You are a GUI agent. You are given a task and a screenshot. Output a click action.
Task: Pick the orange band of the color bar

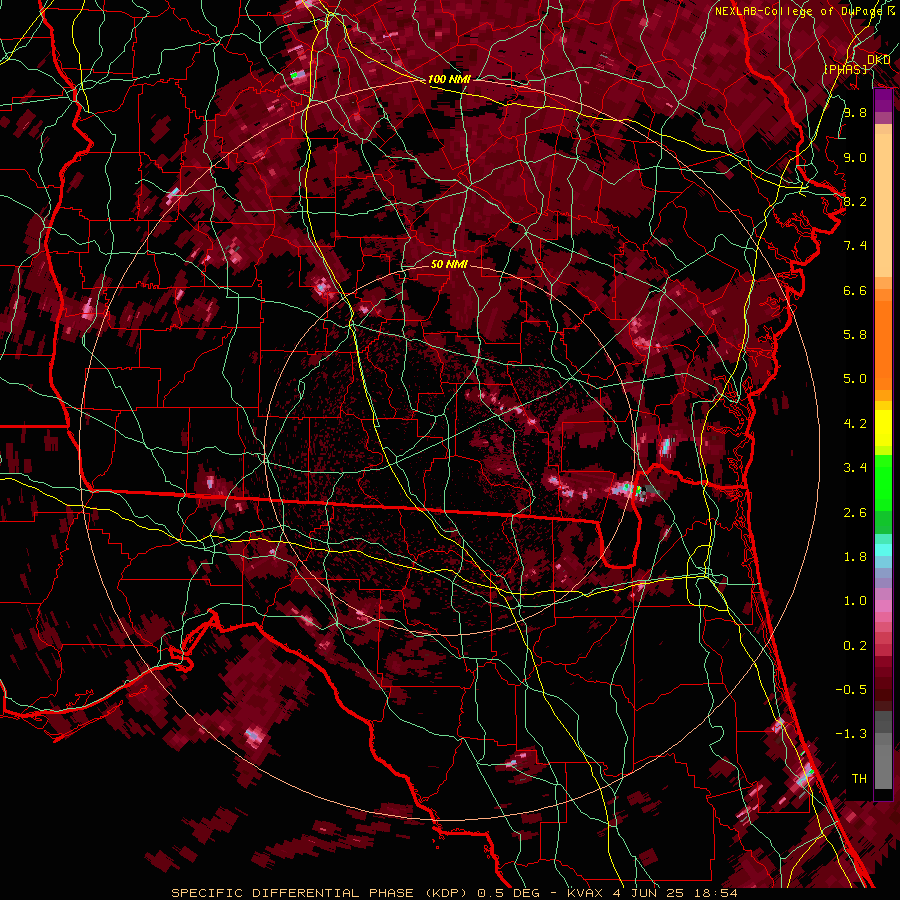883,344
